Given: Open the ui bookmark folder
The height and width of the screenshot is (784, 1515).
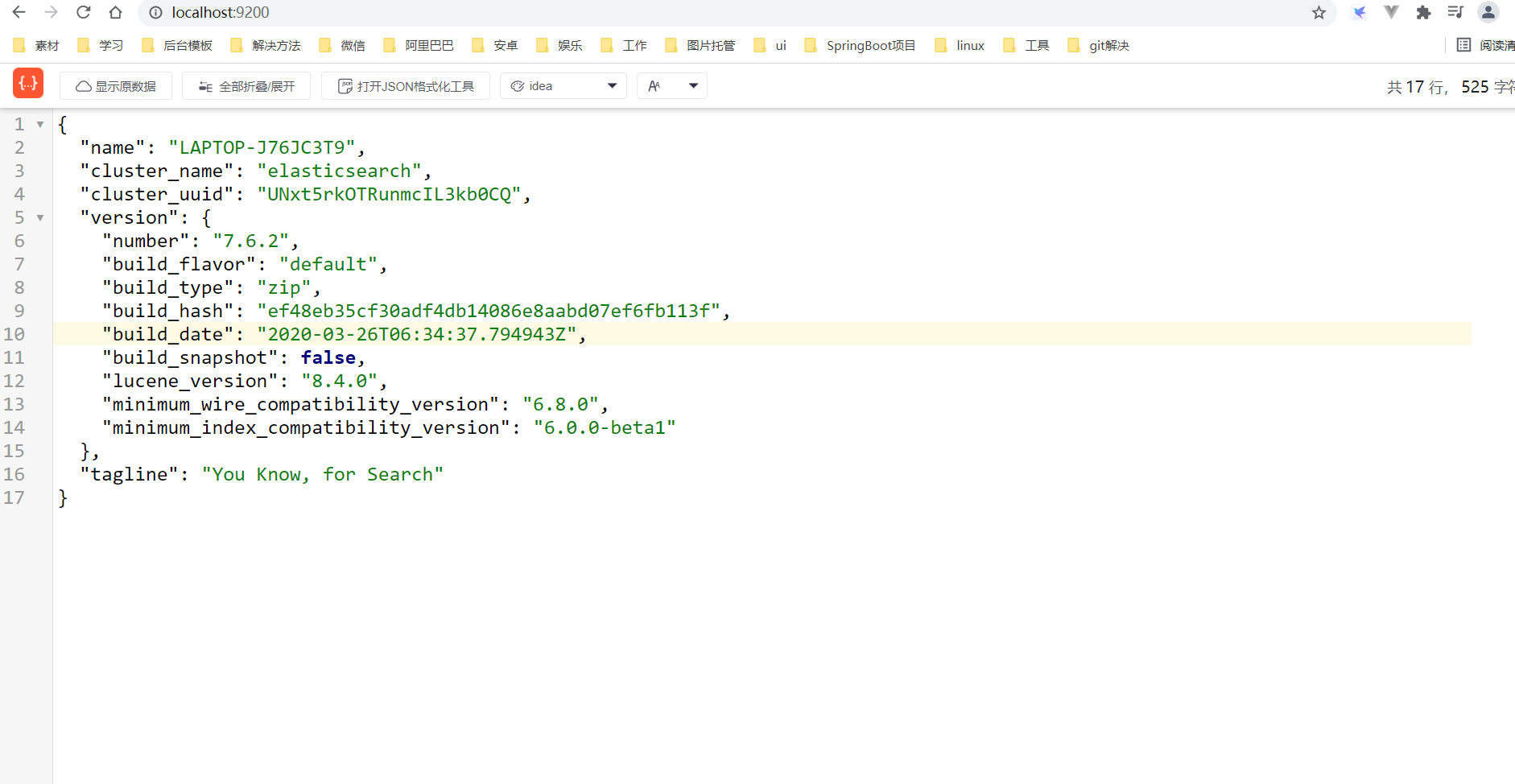Looking at the screenshot, I should [770, 45].
